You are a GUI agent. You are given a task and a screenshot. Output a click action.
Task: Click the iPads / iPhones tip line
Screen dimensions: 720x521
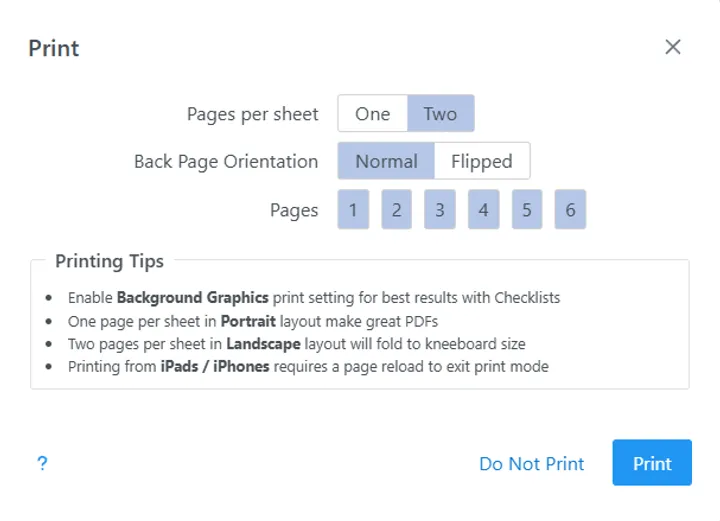point(308,366)
